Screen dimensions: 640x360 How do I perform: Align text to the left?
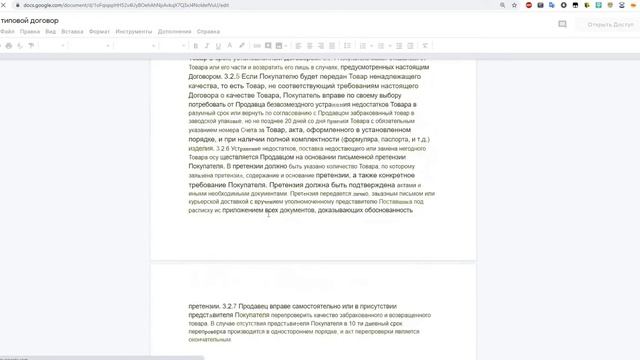point(298,46)
